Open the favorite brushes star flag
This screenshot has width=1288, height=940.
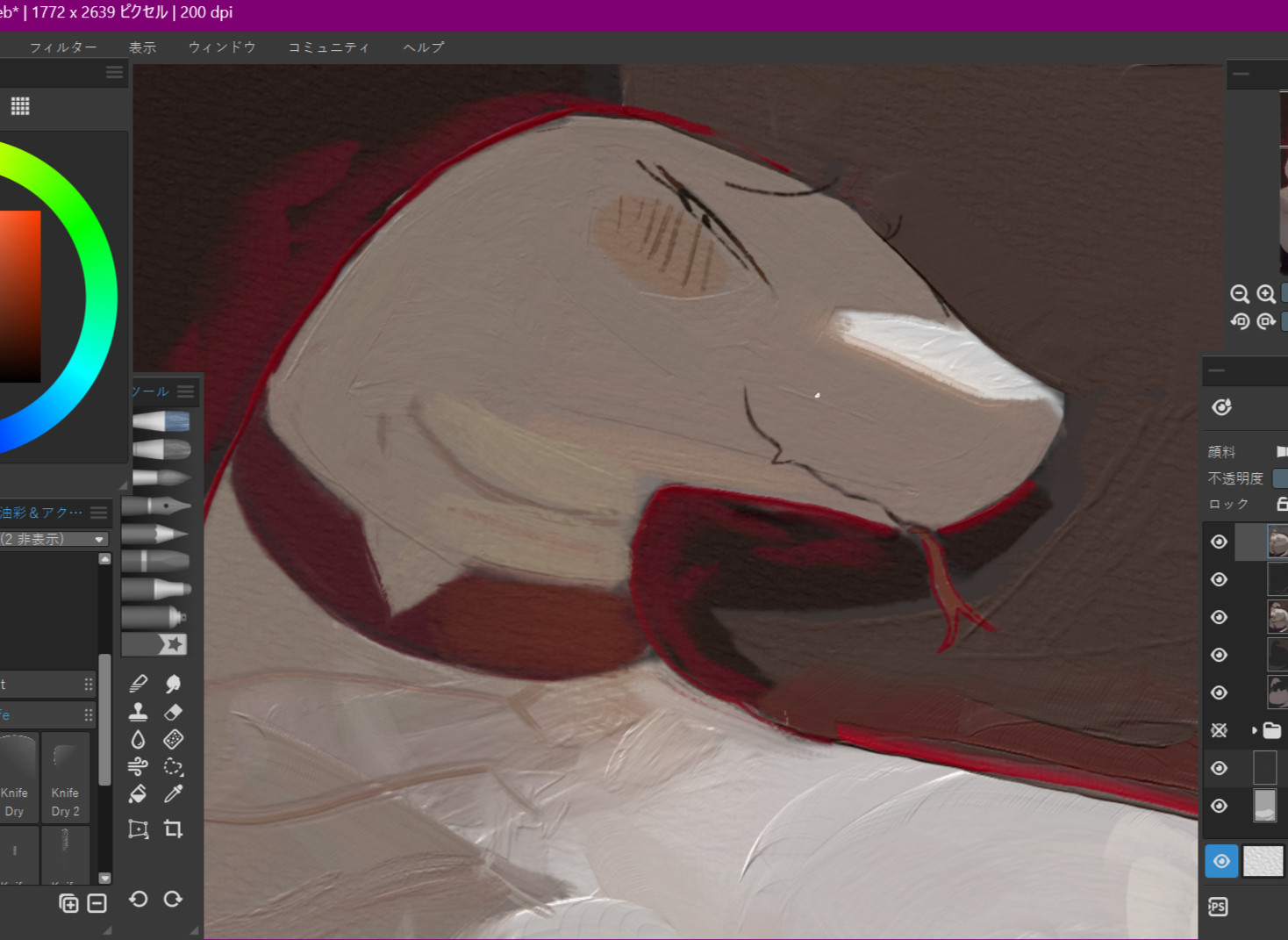coord(154,644)
